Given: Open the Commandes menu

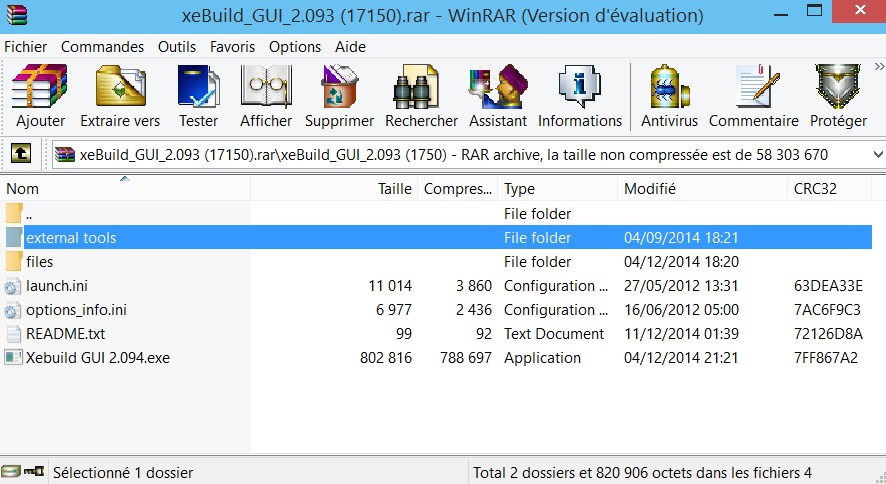Looking at the screenshot, I should 102,47.
